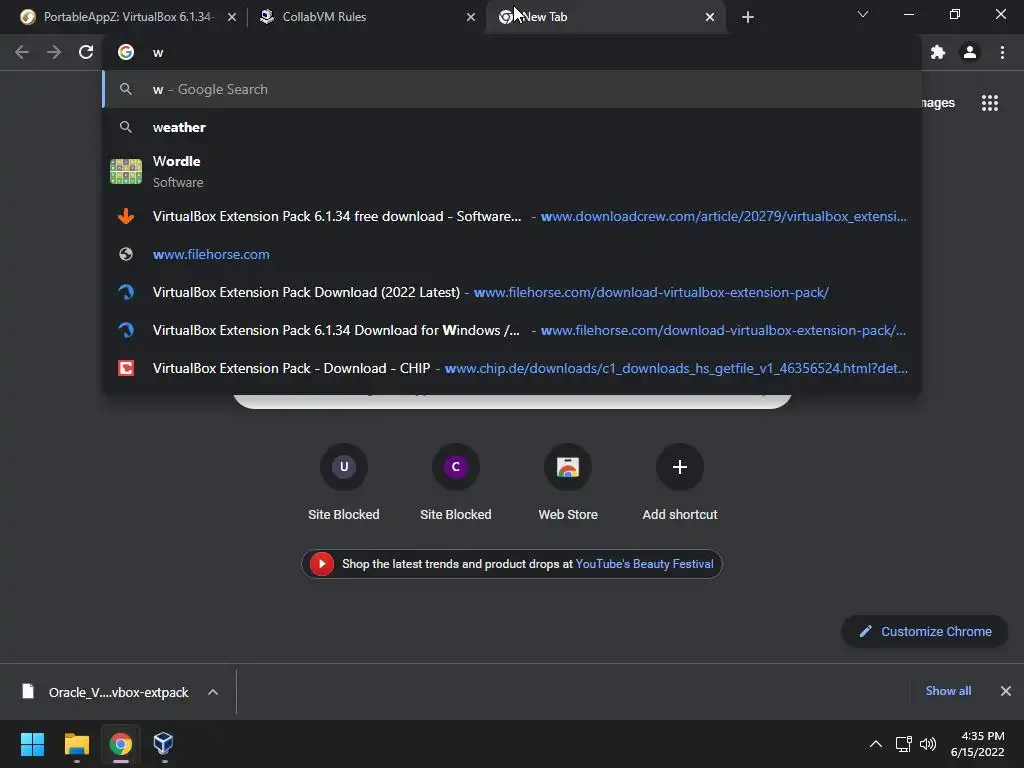
Task: Open Chrome's three-dot menu
Action: (1002, 52)
